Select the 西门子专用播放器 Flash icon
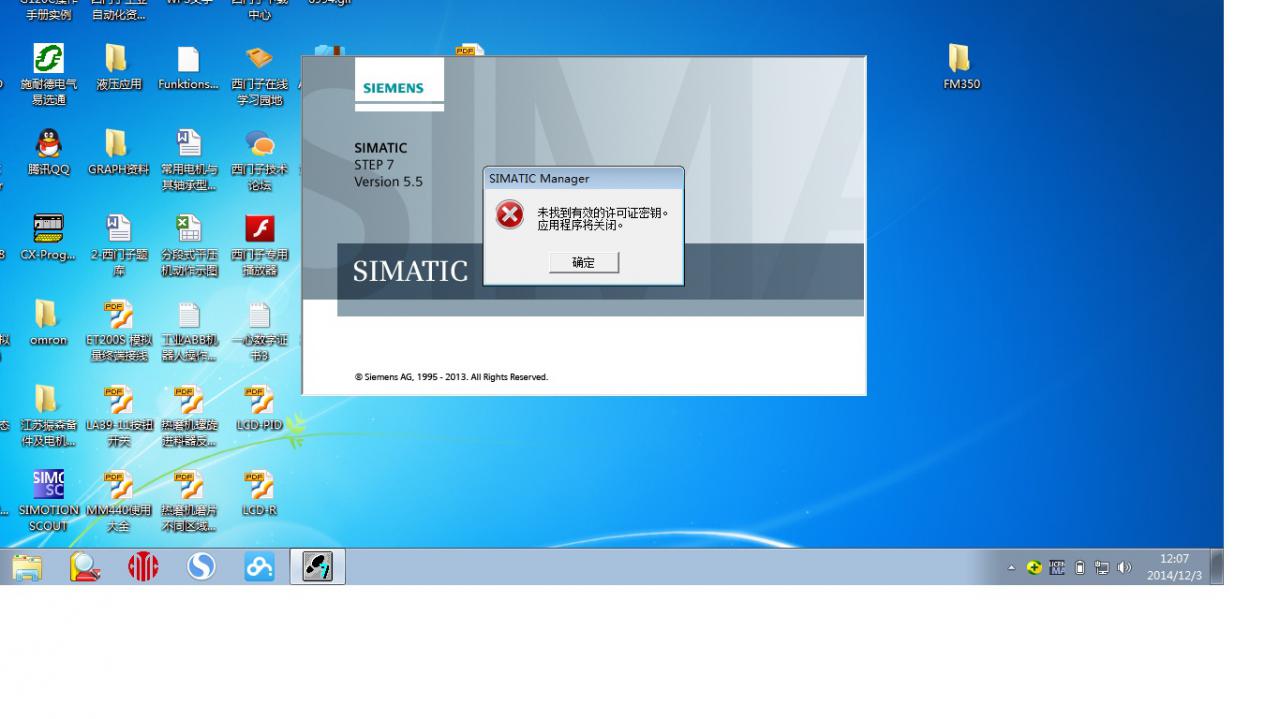This screenshot has width=1280, height=719. pos(259,246)
